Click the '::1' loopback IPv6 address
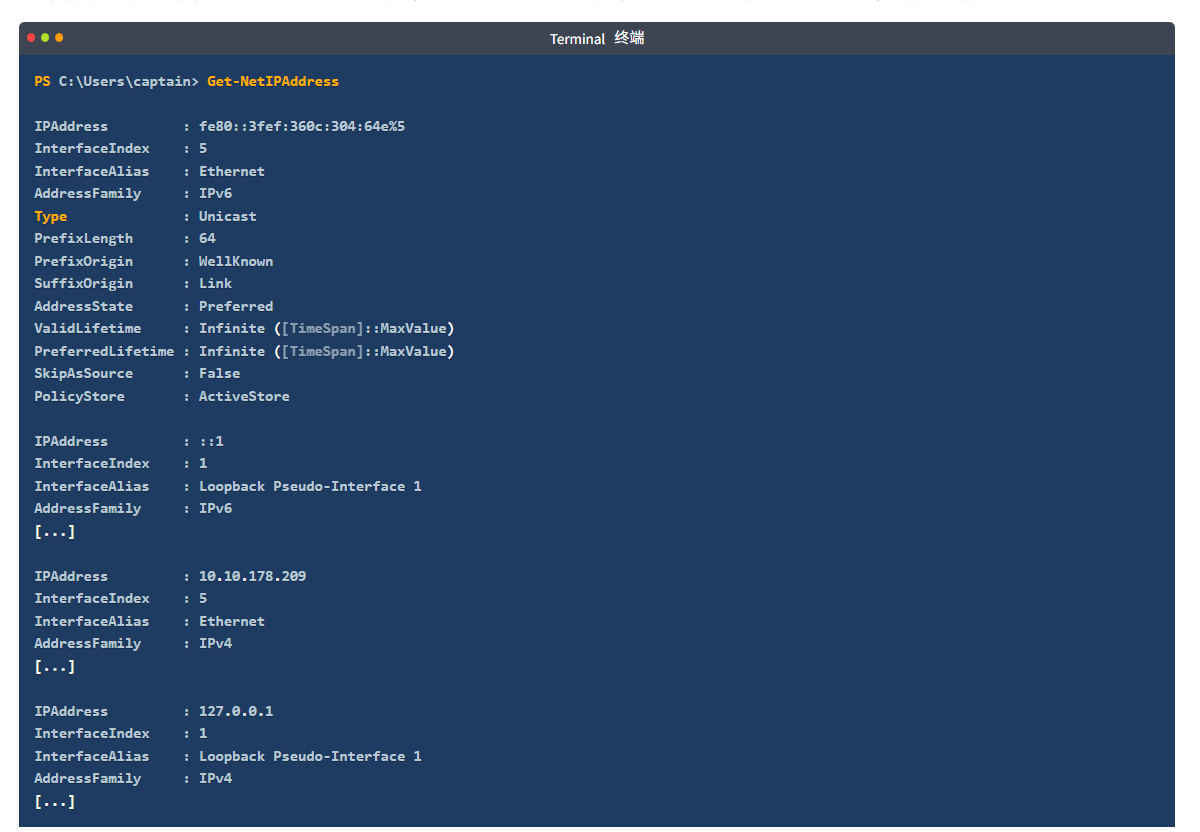The height and width of the screenshot is (832, 1200). pos(211,441)
